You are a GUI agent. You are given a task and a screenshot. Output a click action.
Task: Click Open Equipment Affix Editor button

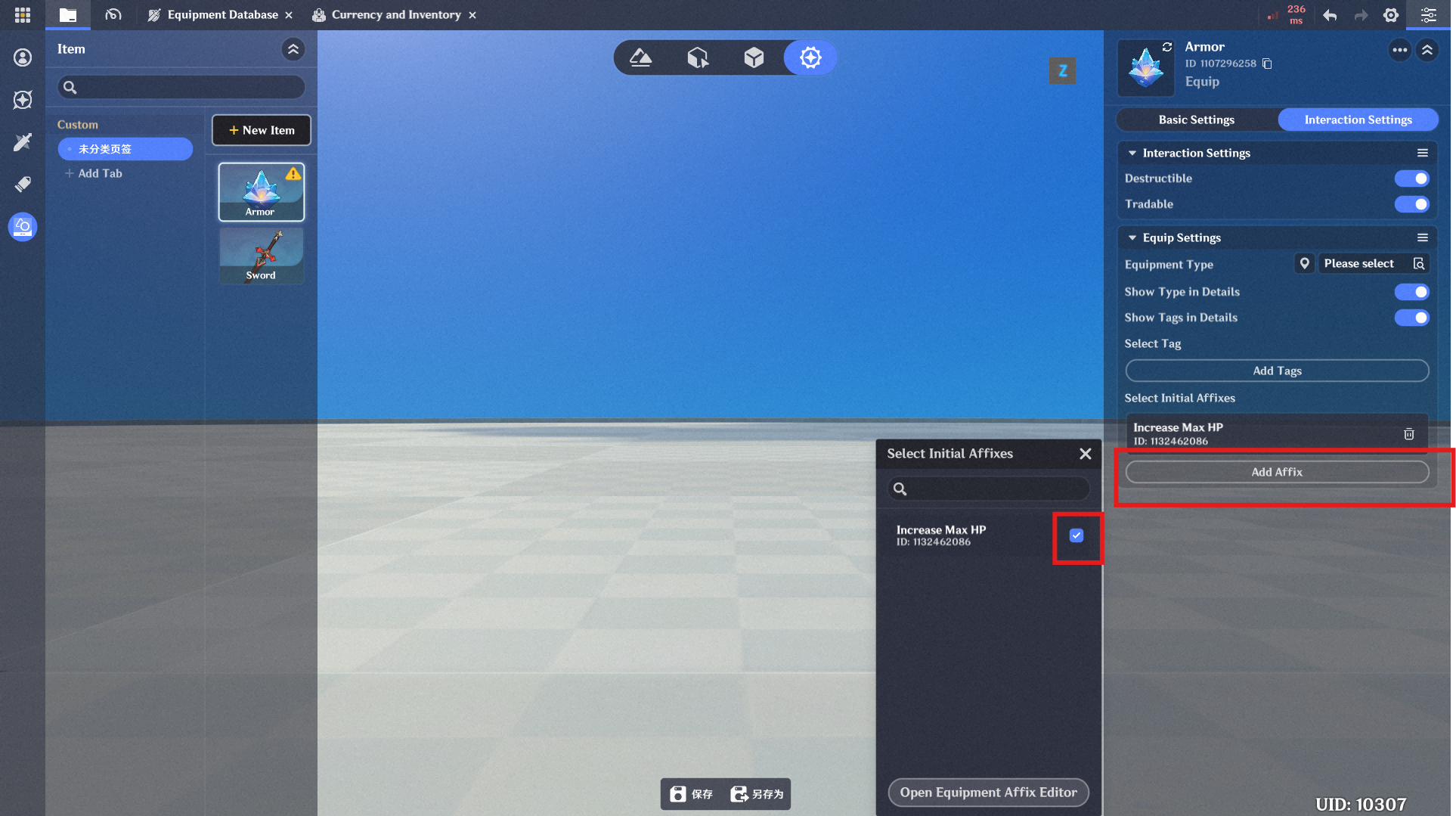(988, 793)
